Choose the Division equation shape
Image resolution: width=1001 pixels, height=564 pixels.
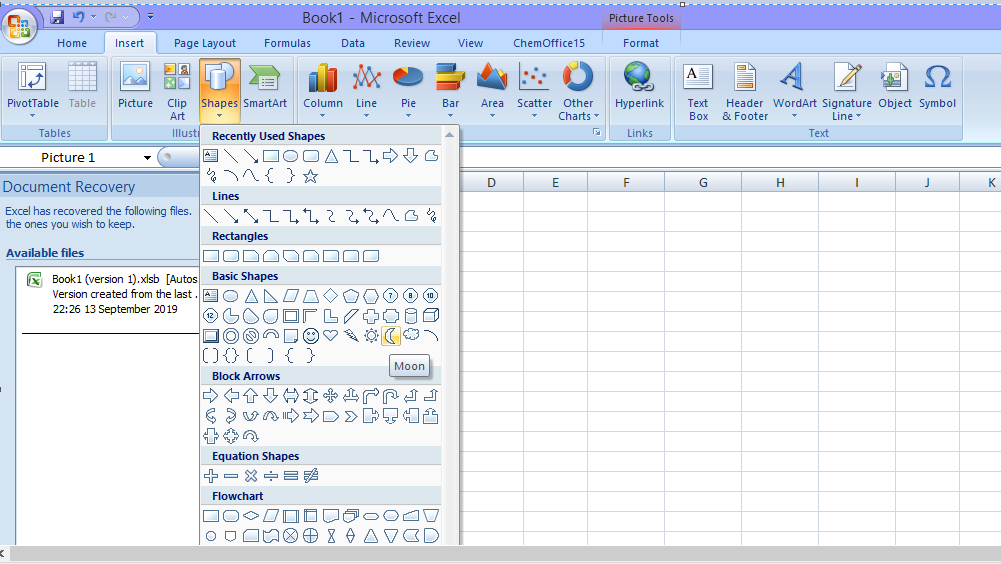click(271, 475)
